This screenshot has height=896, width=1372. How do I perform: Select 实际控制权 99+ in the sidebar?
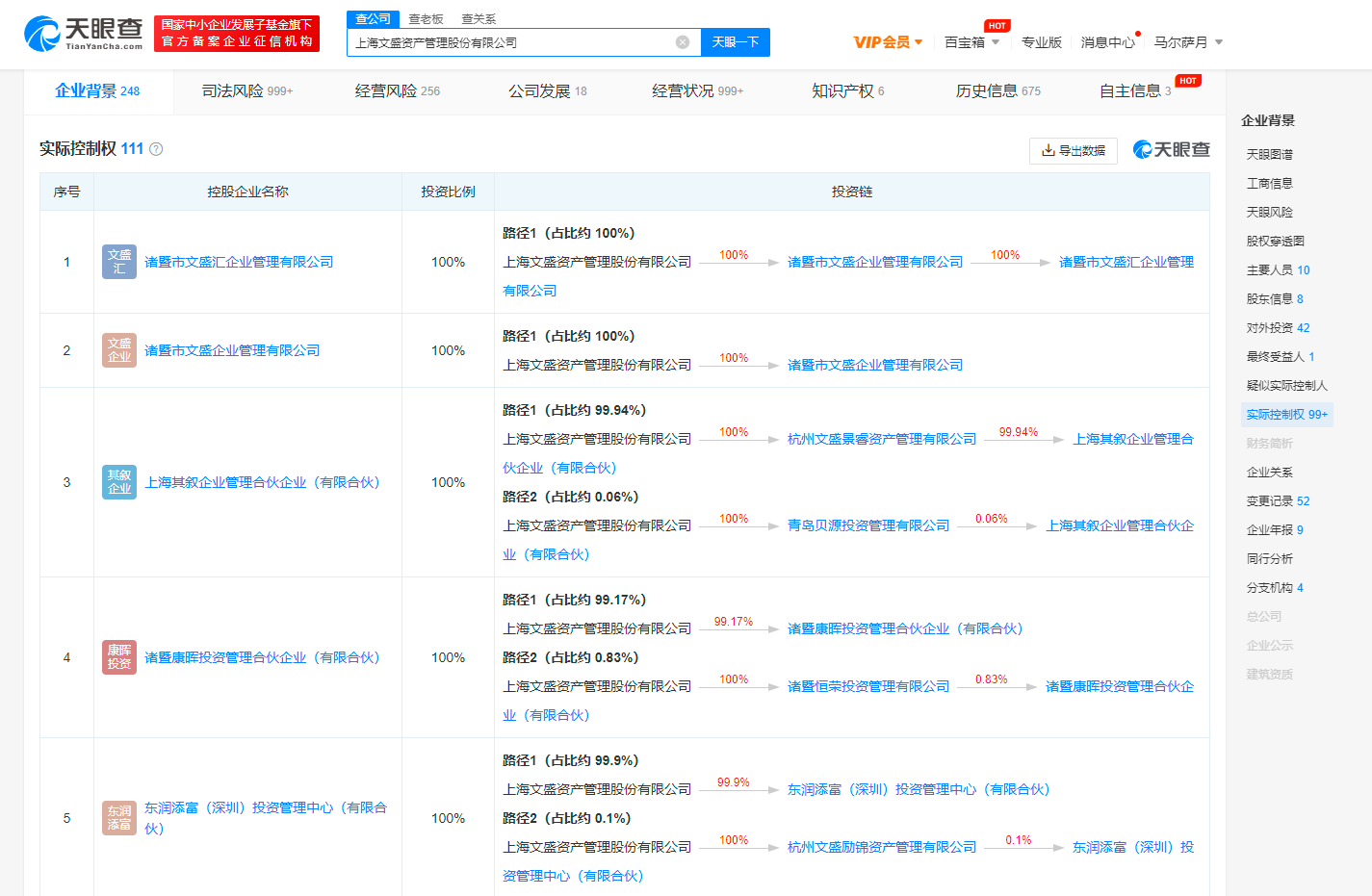pos(1287,414)
